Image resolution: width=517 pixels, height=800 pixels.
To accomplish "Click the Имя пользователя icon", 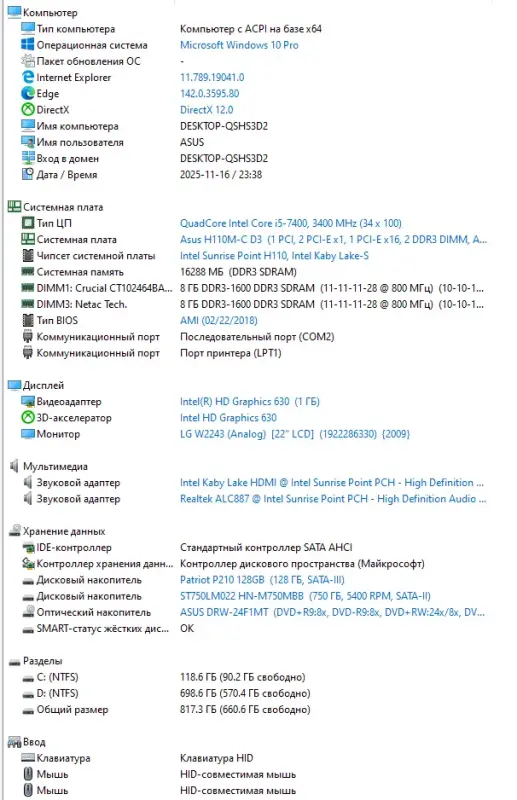I will (28, 142).
